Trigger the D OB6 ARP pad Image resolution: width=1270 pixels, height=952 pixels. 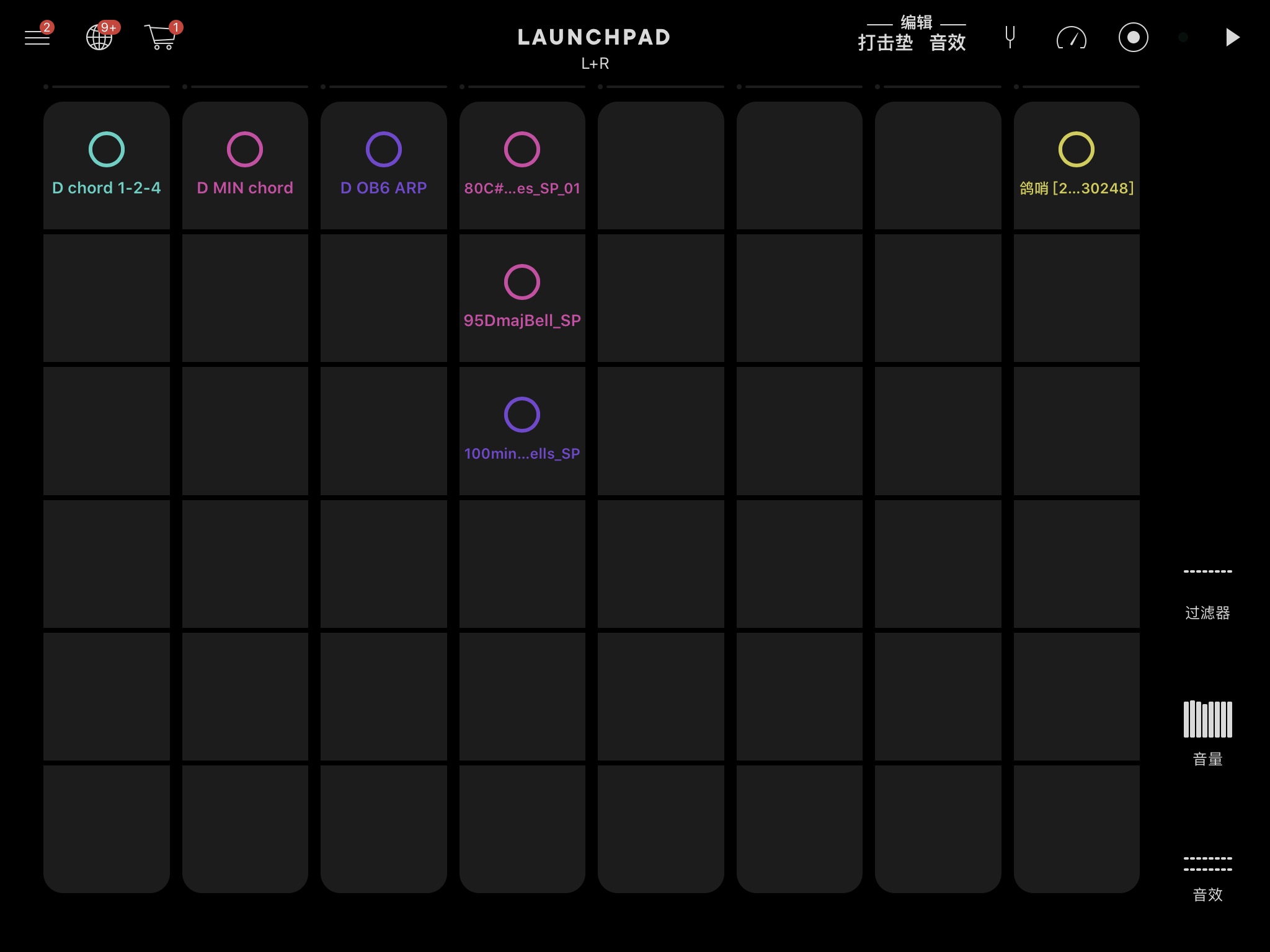(x=384, y=165)
